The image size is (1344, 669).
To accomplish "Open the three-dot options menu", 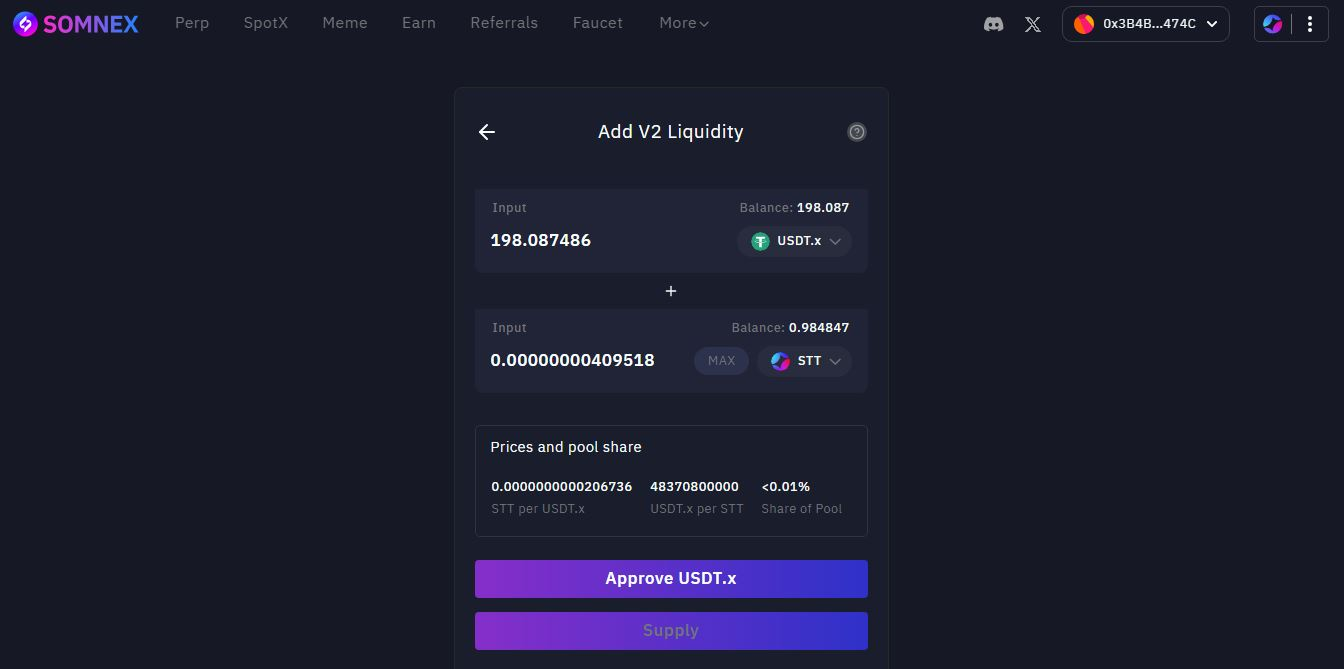I will 1310,24.
